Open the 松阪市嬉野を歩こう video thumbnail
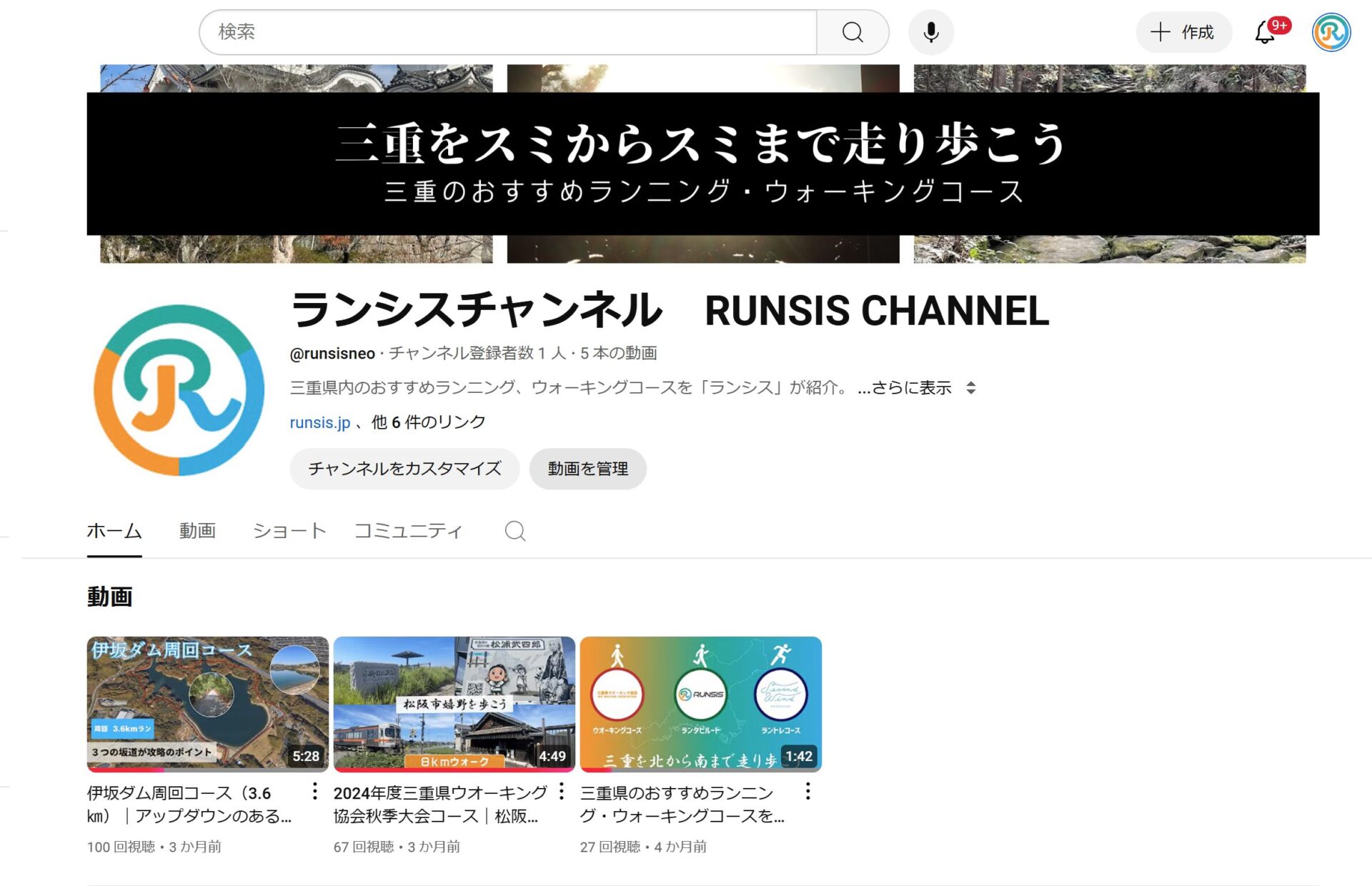1372x886 pixels. (454, 705)
